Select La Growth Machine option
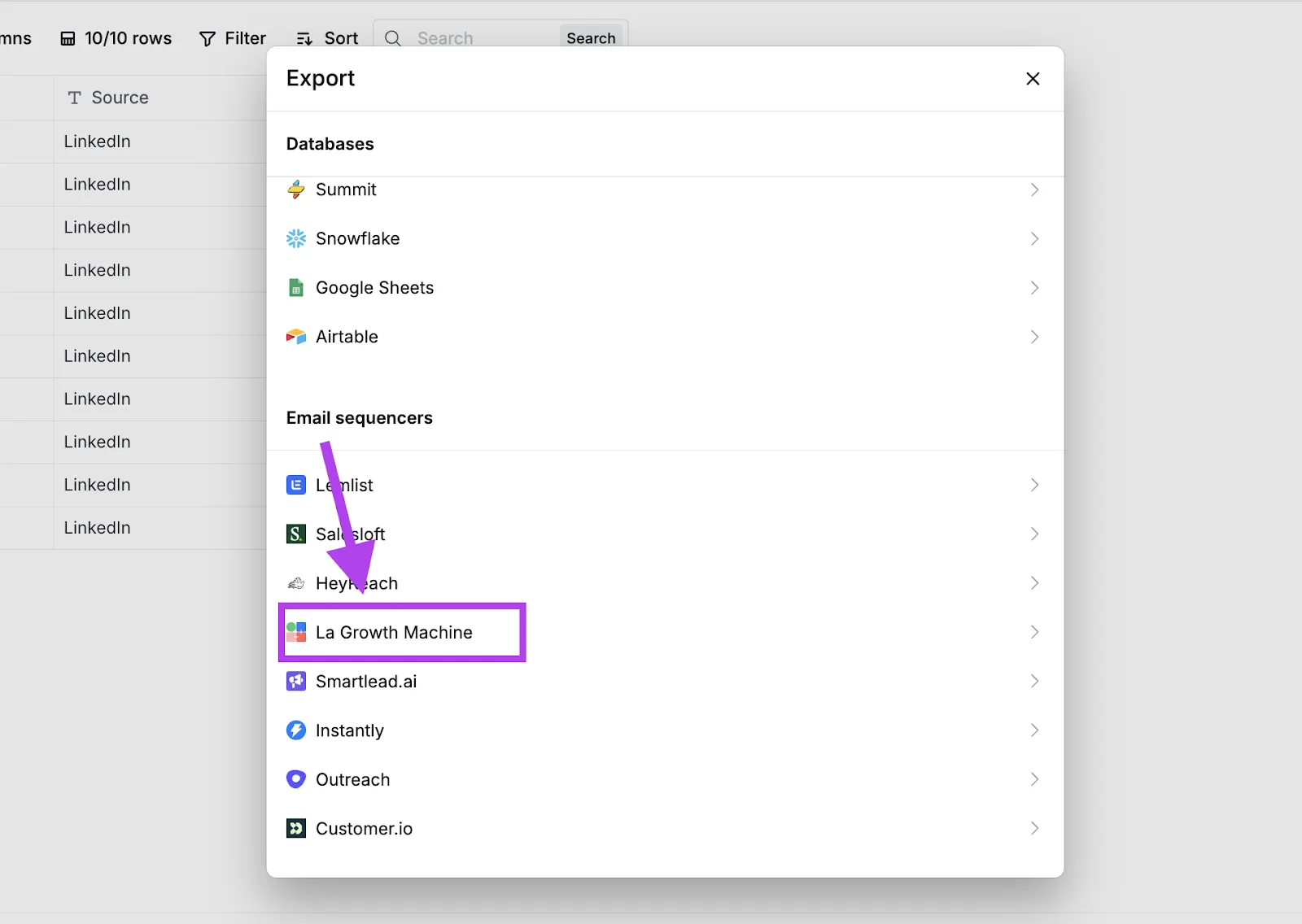 [x=665, y=632]
